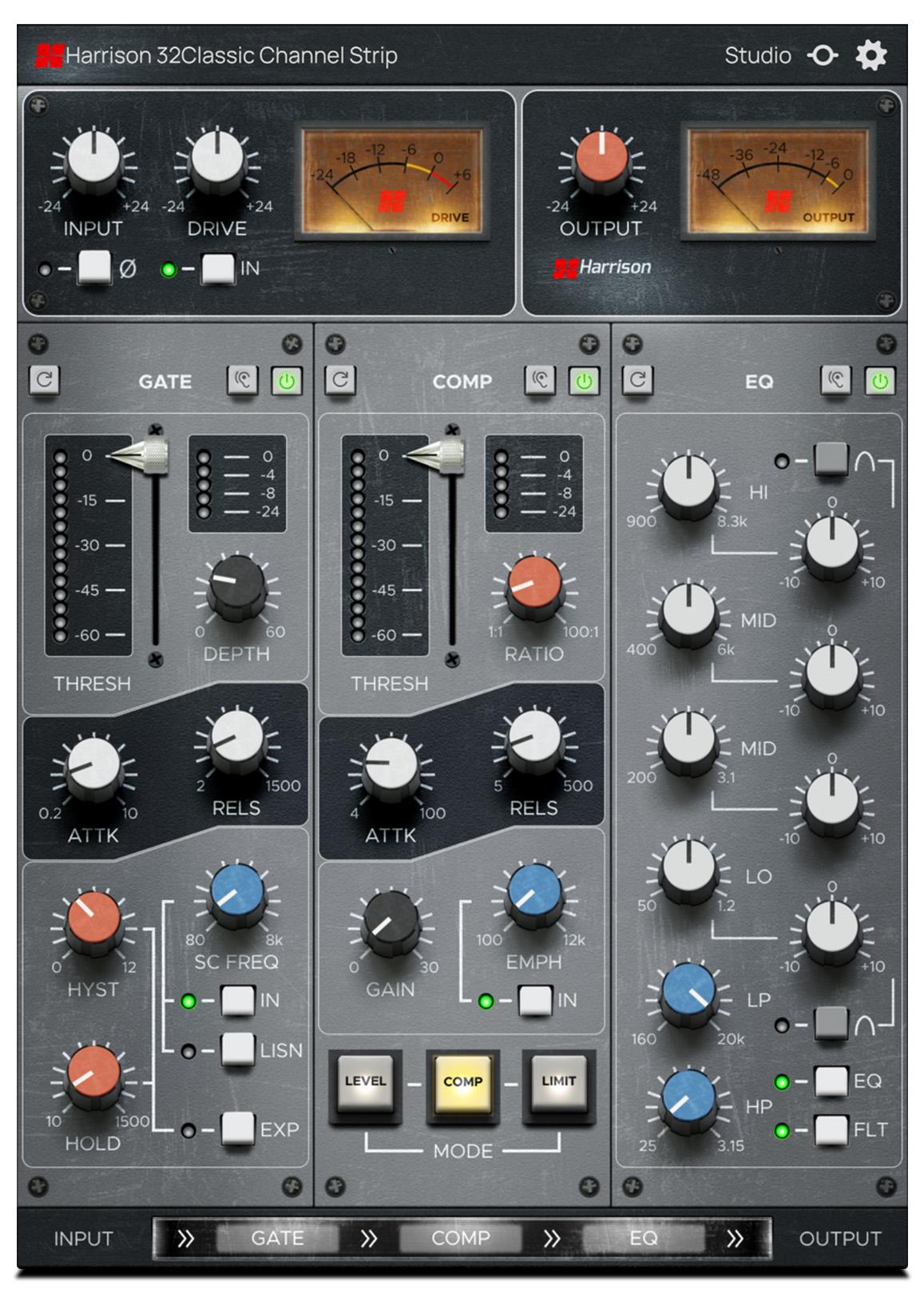
Task: Click the gate gain reduction LED meter
Action: tap(236, 483)
